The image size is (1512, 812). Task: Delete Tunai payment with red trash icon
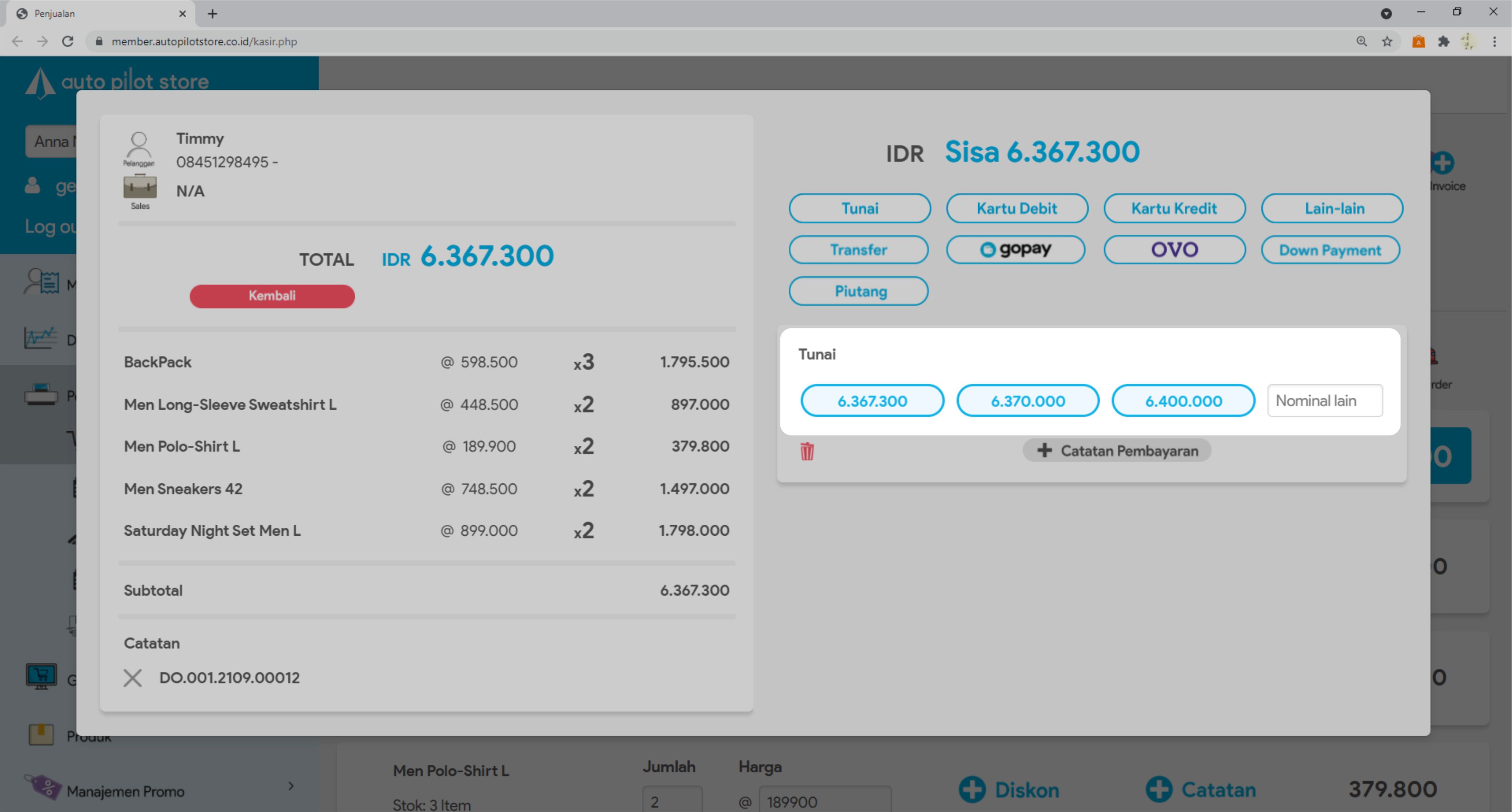tap(806, 451)
